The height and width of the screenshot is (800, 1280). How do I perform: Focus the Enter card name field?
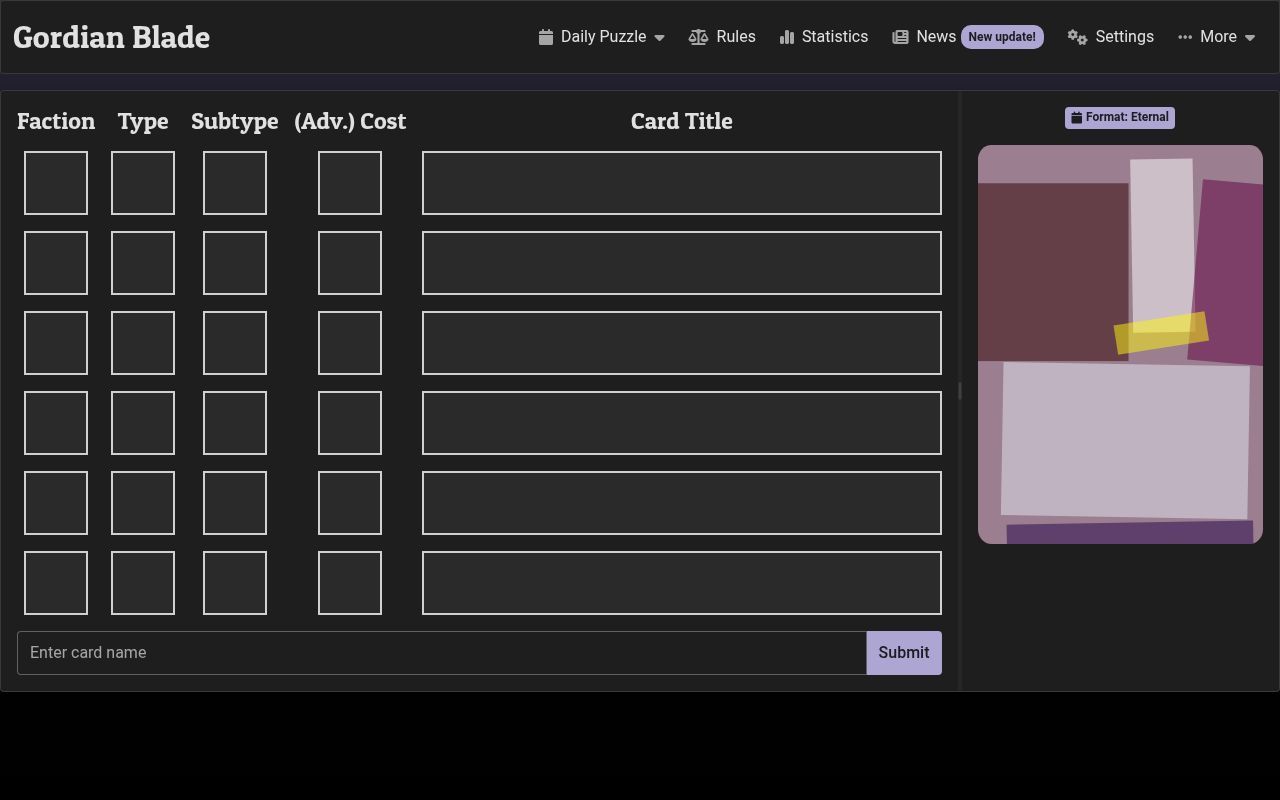442,653
